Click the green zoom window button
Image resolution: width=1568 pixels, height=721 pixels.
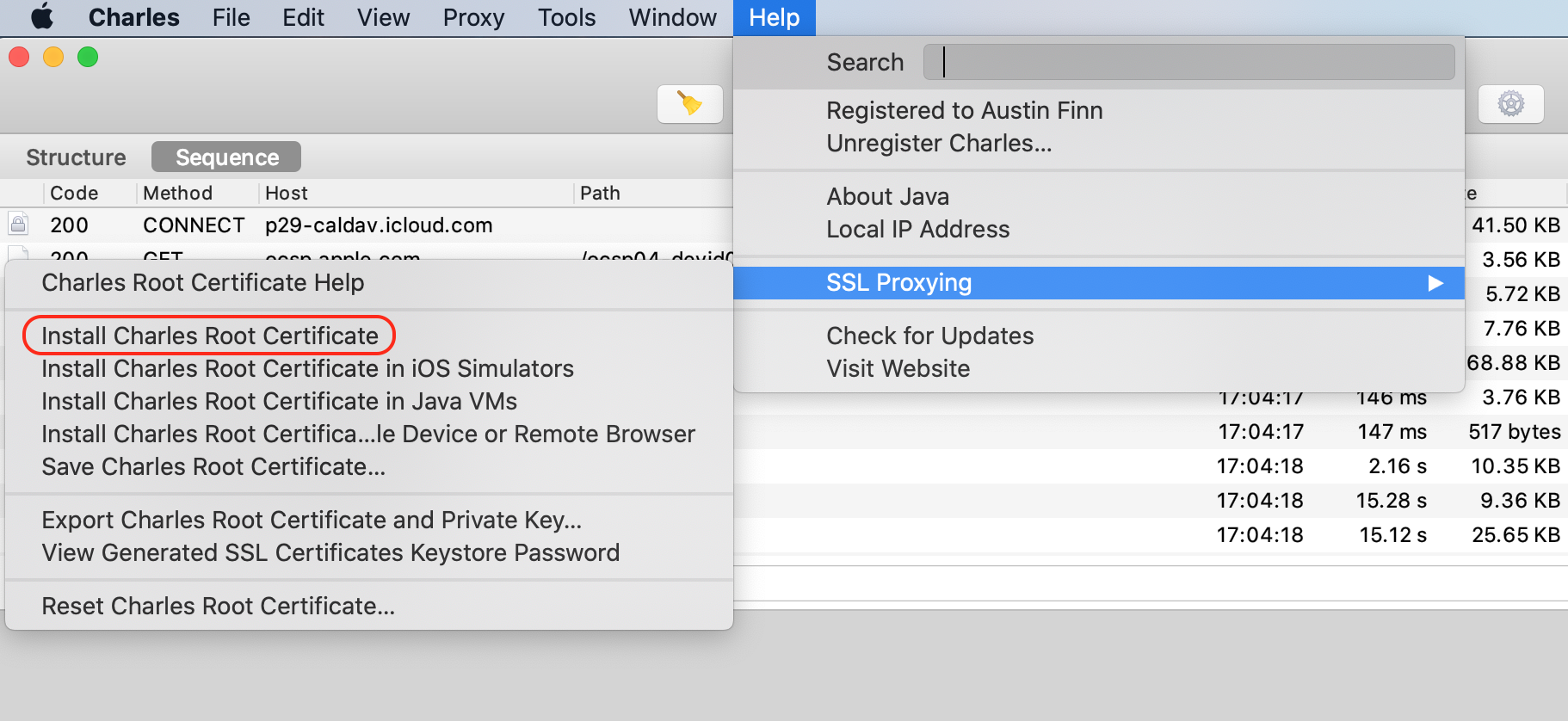tap(88, 57)
